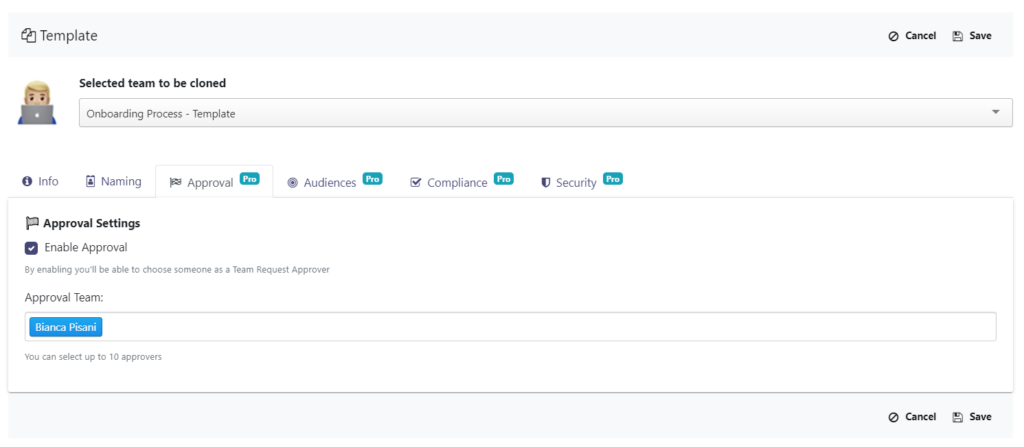Open the selected team dropdown arrow
The image size is (1024, 447).
pos(996,112)
